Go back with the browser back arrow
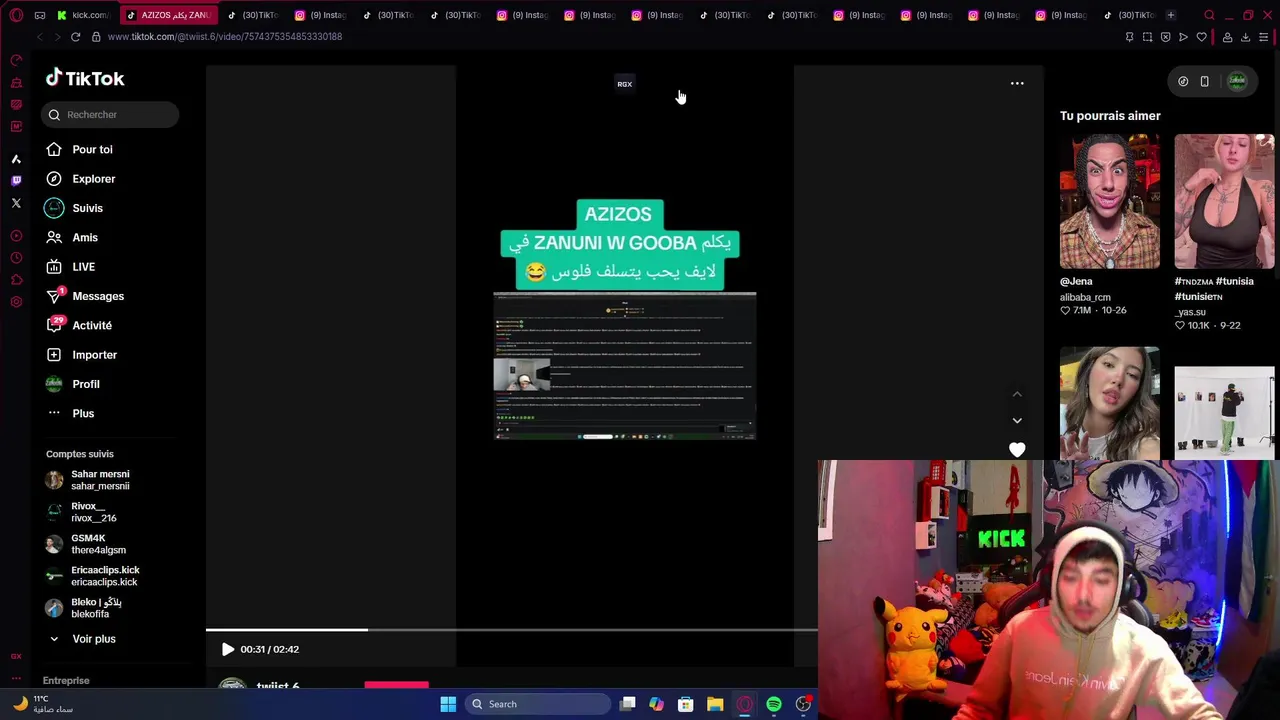This screenshot has width=1280, height=720. [39, 37]
